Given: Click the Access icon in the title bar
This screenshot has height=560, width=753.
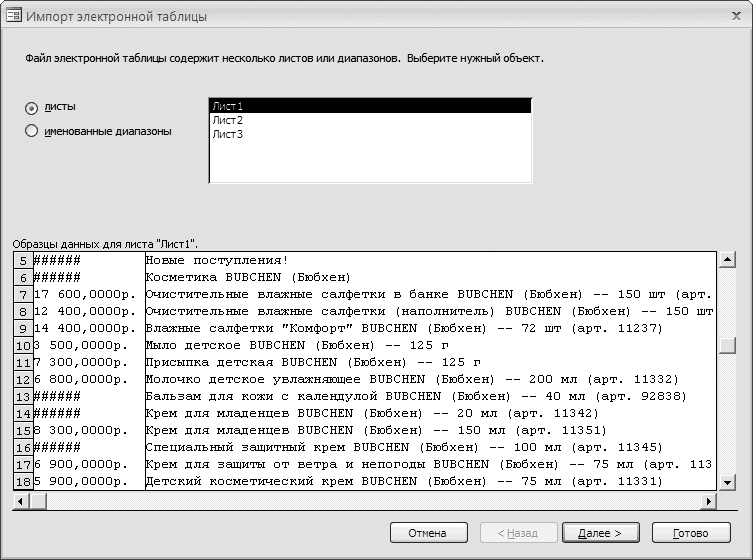Looking at the screenshot, I should [13, 14].
